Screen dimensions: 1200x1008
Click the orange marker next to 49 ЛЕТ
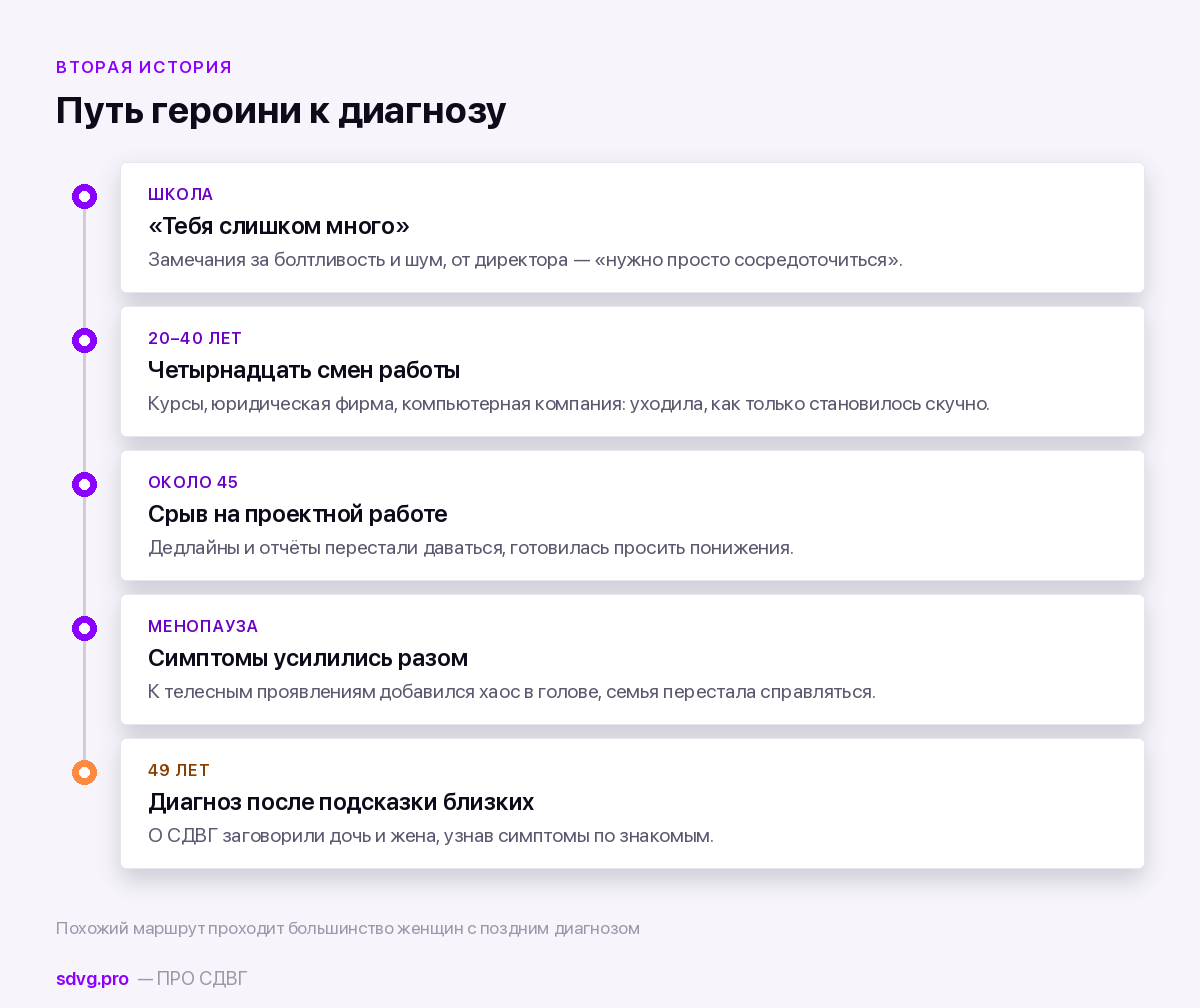tap(84, 772)
